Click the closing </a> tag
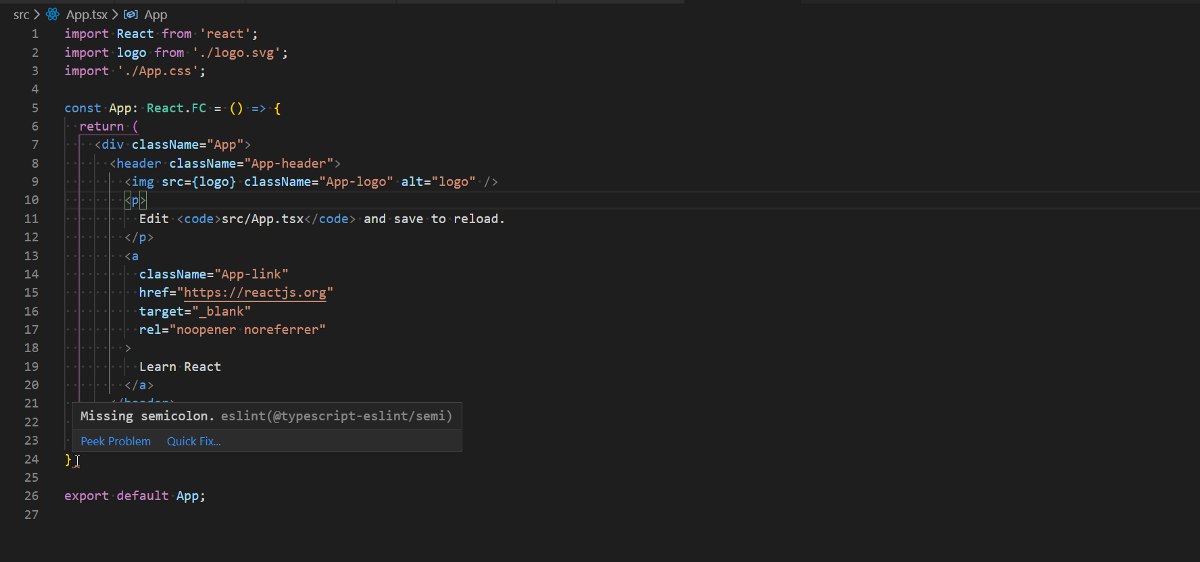Image resolution: width=1200 pixels, height=562 pixels. [x=139, y=385]
